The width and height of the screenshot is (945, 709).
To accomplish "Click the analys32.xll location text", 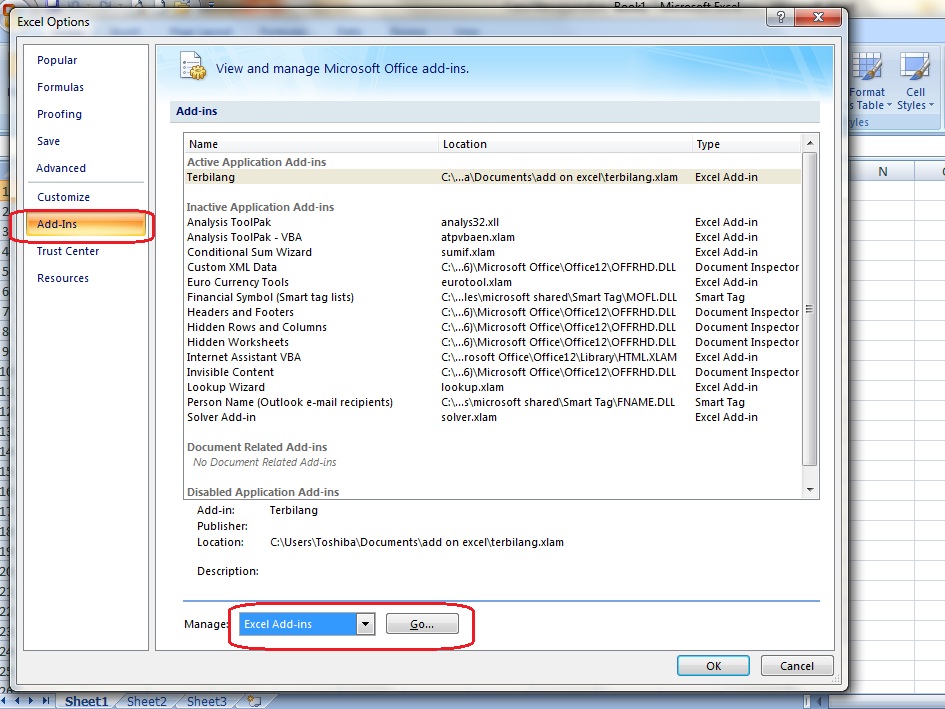I will click(470, 222).
